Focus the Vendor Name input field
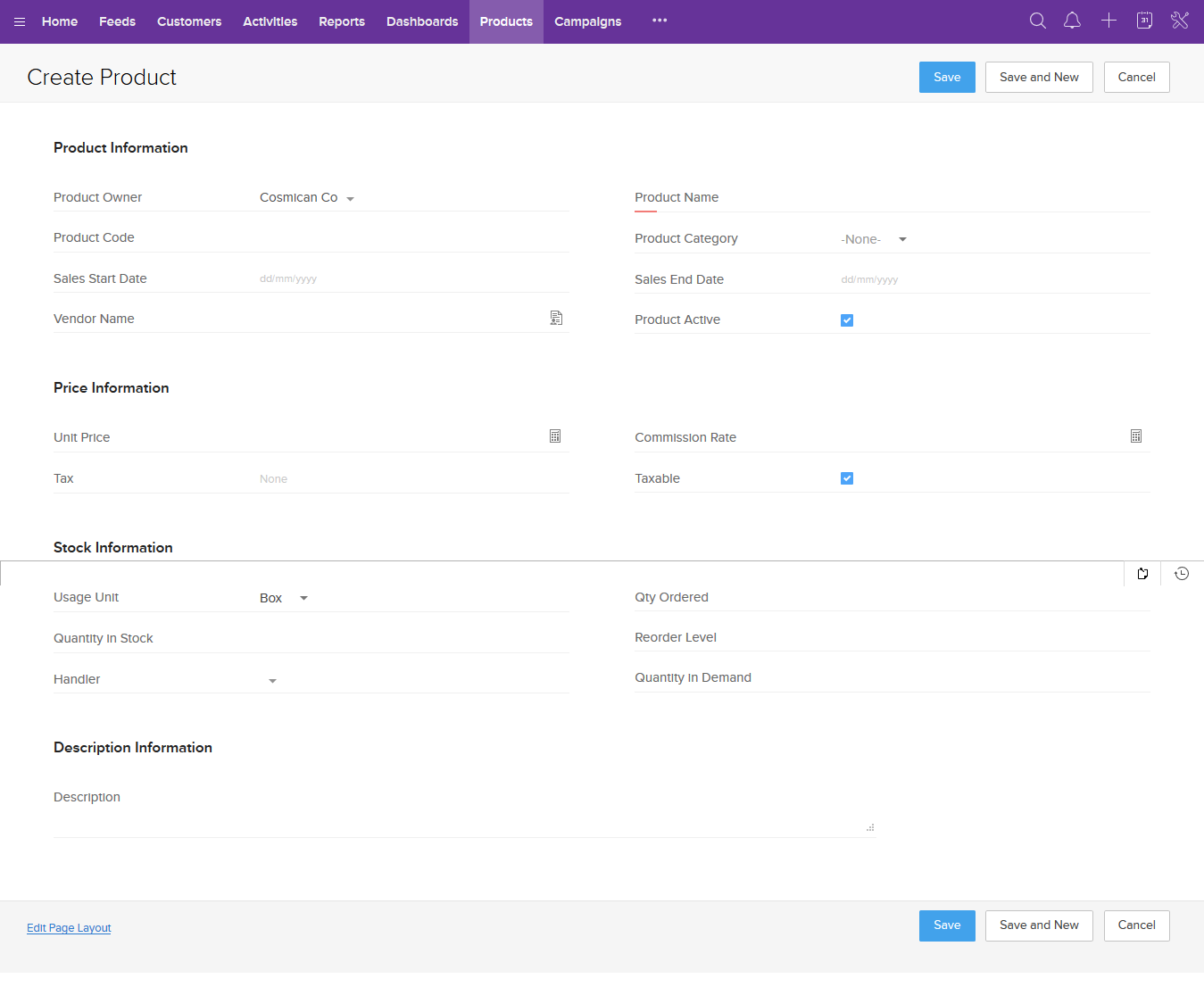This screenshot has width=1204, height=1004. pos(402,319)
